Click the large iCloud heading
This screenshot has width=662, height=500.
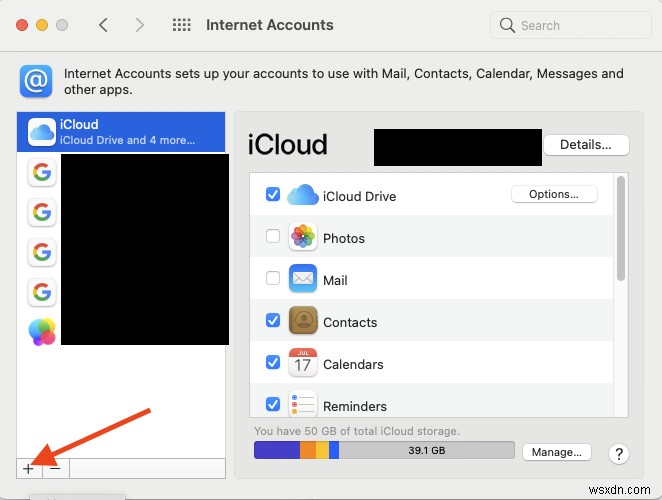point(287,144)
